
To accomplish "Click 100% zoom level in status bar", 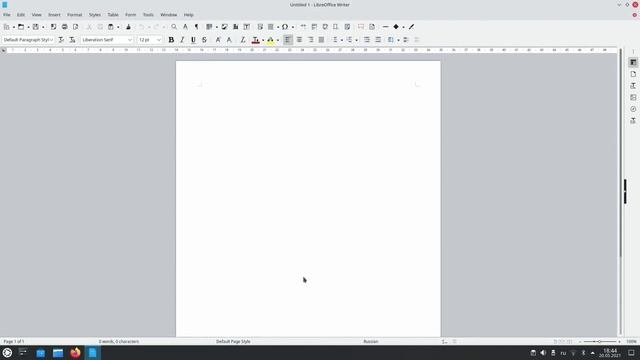I will point(631,341).
